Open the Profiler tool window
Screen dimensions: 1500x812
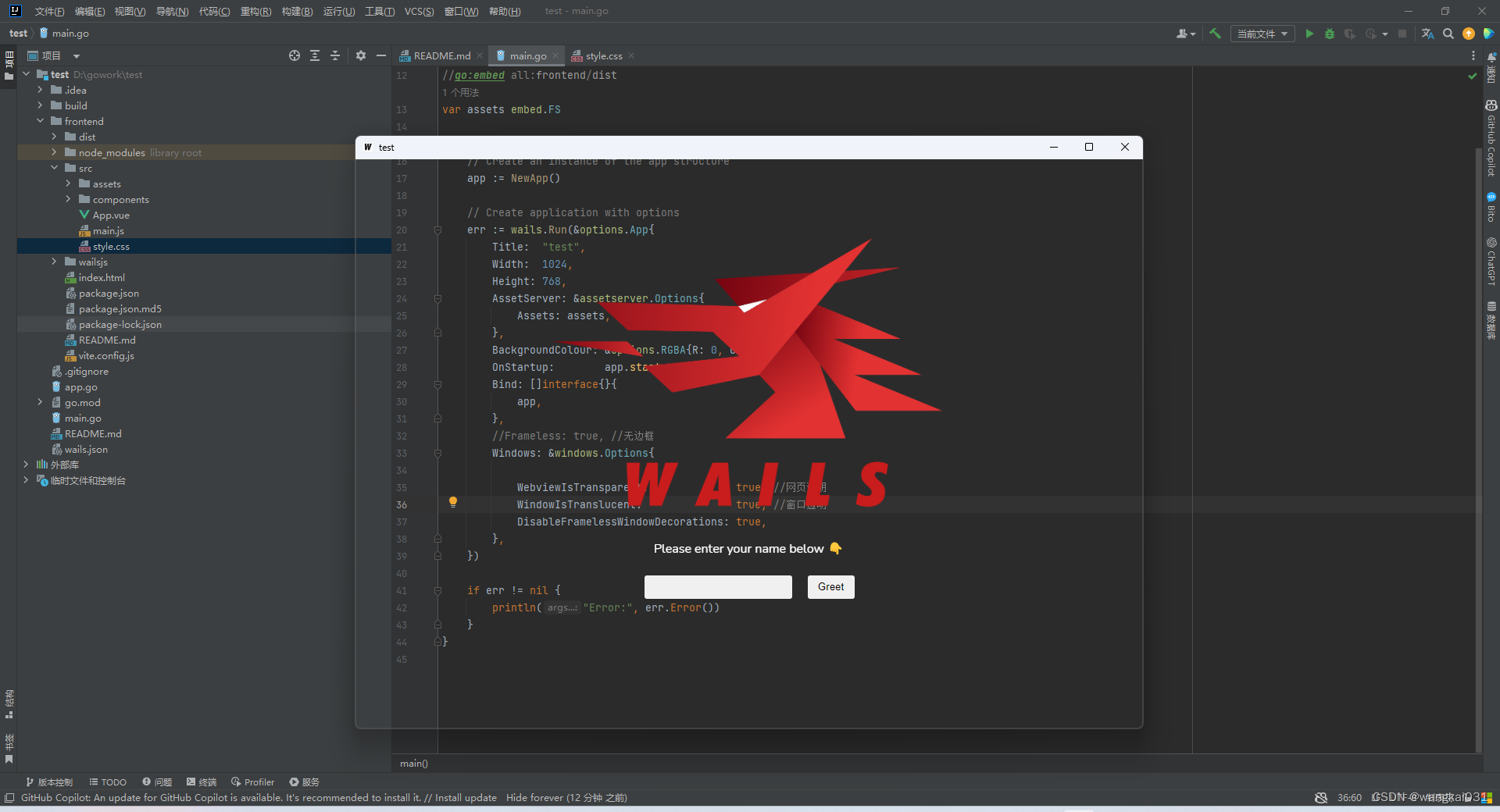coord(252,782)
